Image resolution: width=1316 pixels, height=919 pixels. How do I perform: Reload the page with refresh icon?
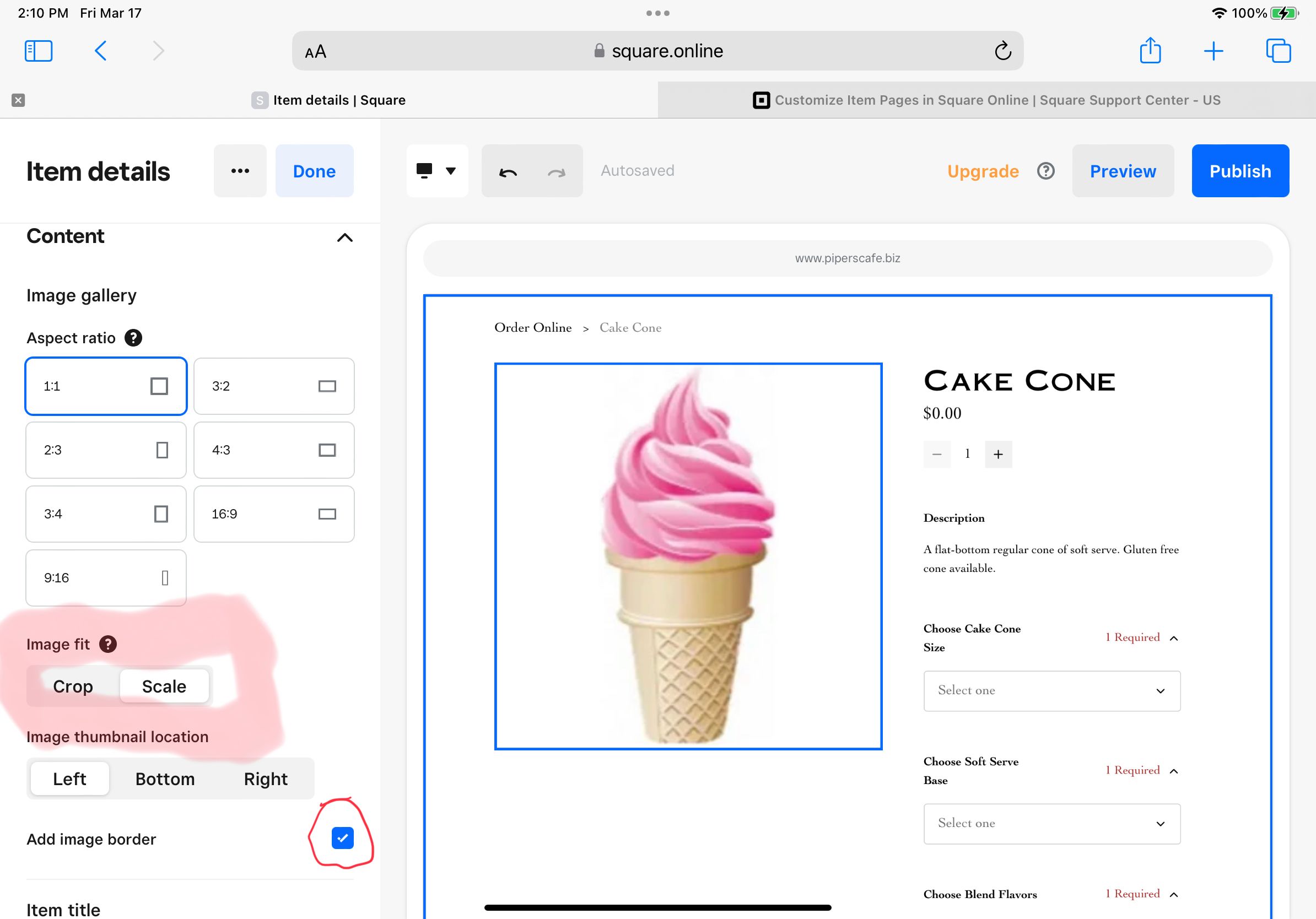(1002, 51)
